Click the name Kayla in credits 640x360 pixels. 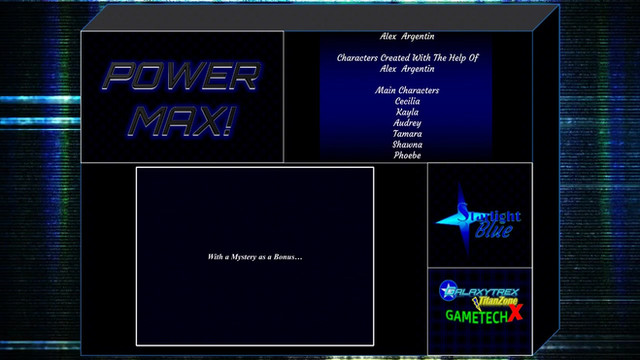point(407,112)
